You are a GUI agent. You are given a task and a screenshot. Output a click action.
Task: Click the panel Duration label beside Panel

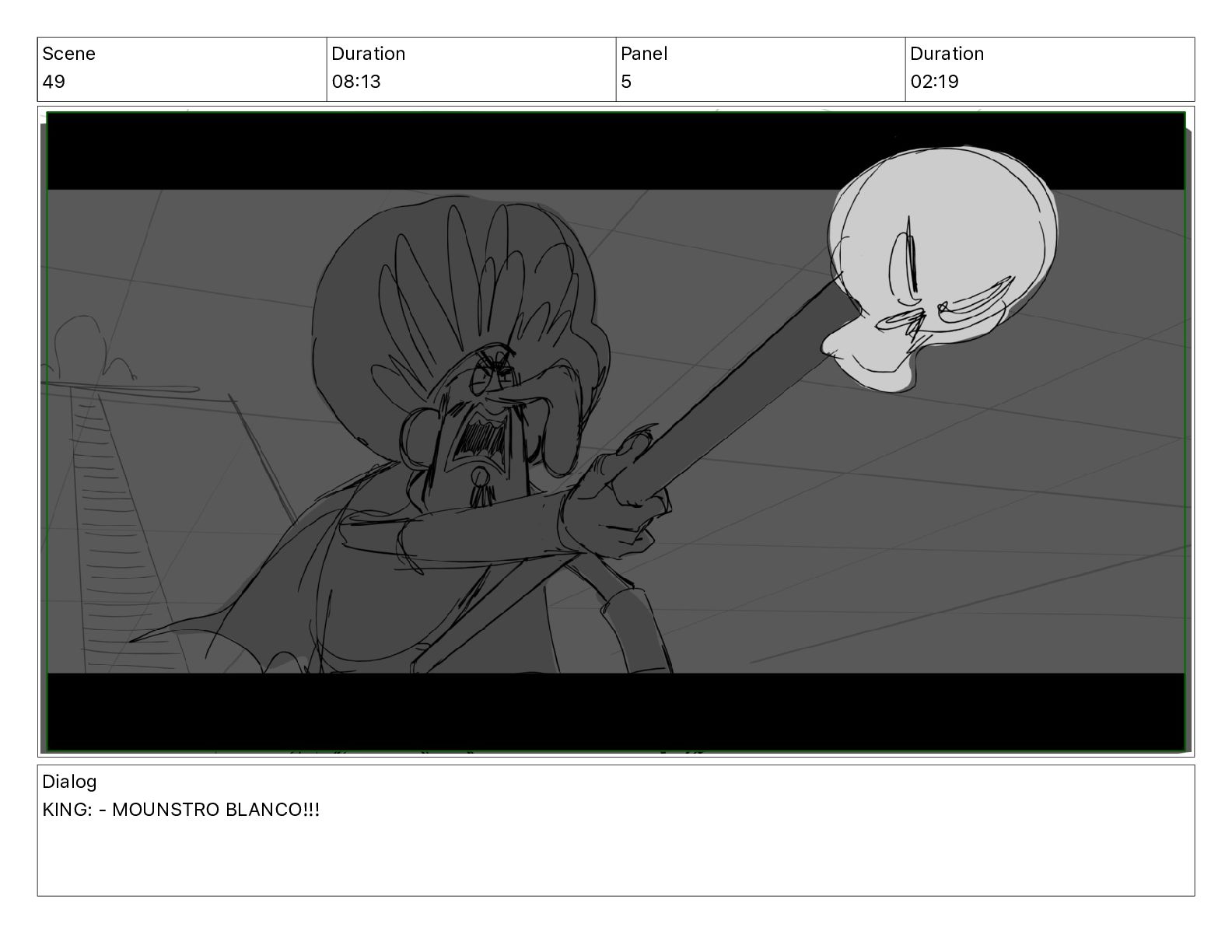tap(947, 54)
